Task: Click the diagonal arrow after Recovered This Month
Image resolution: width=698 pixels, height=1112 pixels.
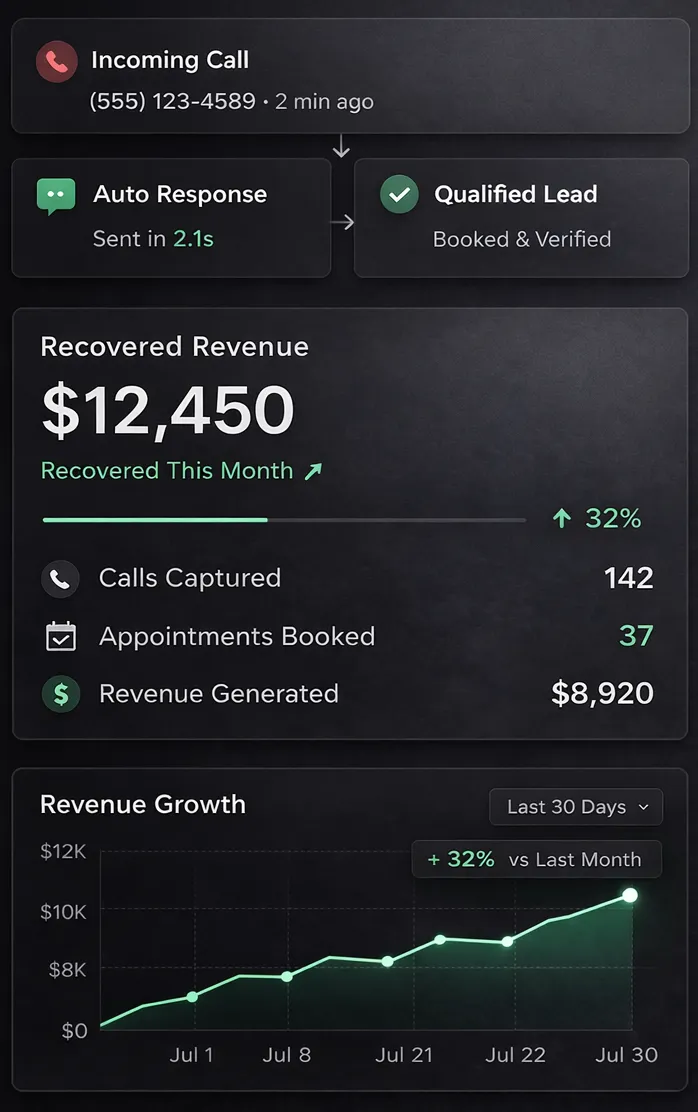Action: pos(314,471)
